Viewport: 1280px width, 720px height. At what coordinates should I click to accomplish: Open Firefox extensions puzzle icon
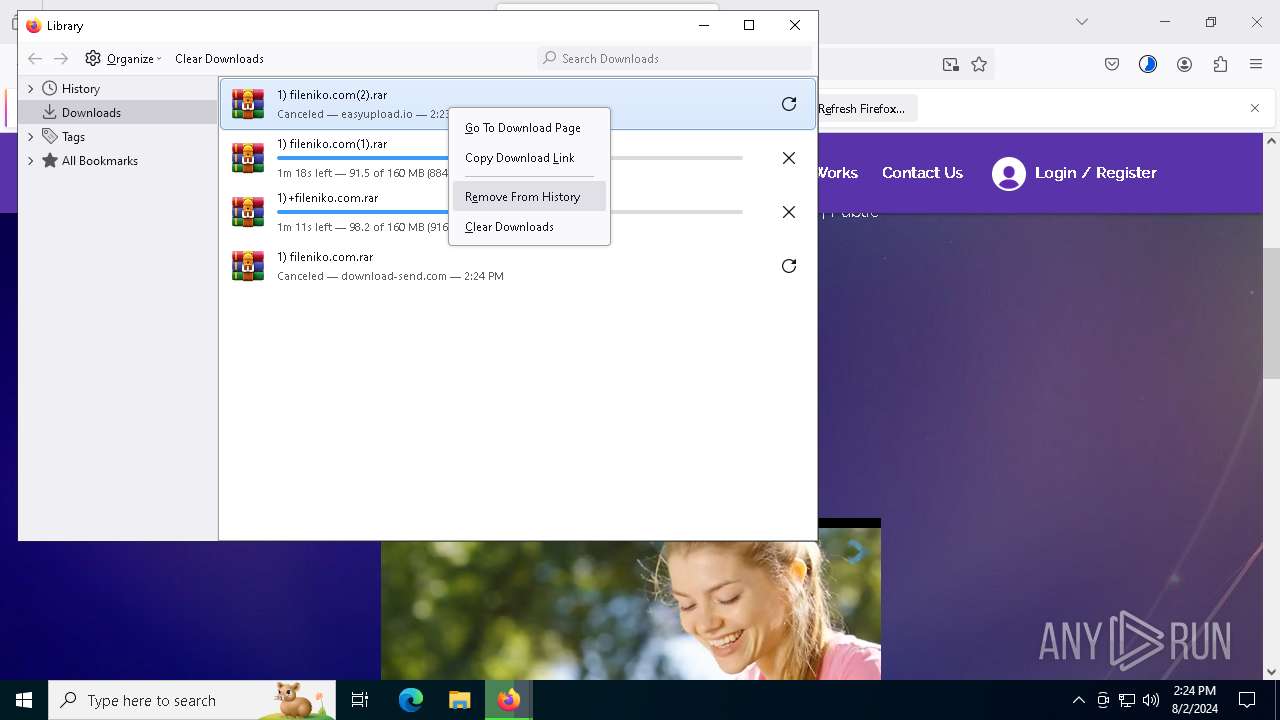pyautogui.click(x=1220, y=64)
